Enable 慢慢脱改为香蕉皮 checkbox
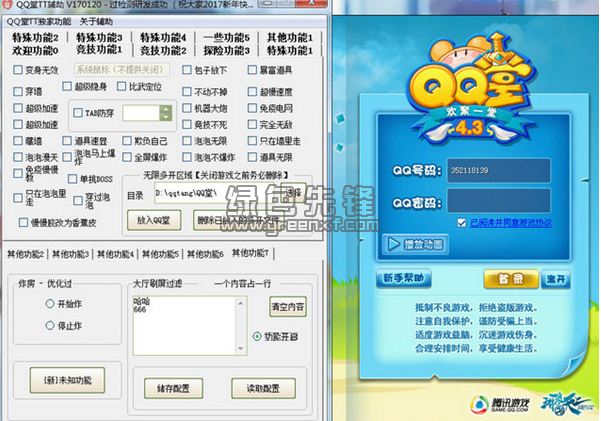 click(x=23, y=222)
